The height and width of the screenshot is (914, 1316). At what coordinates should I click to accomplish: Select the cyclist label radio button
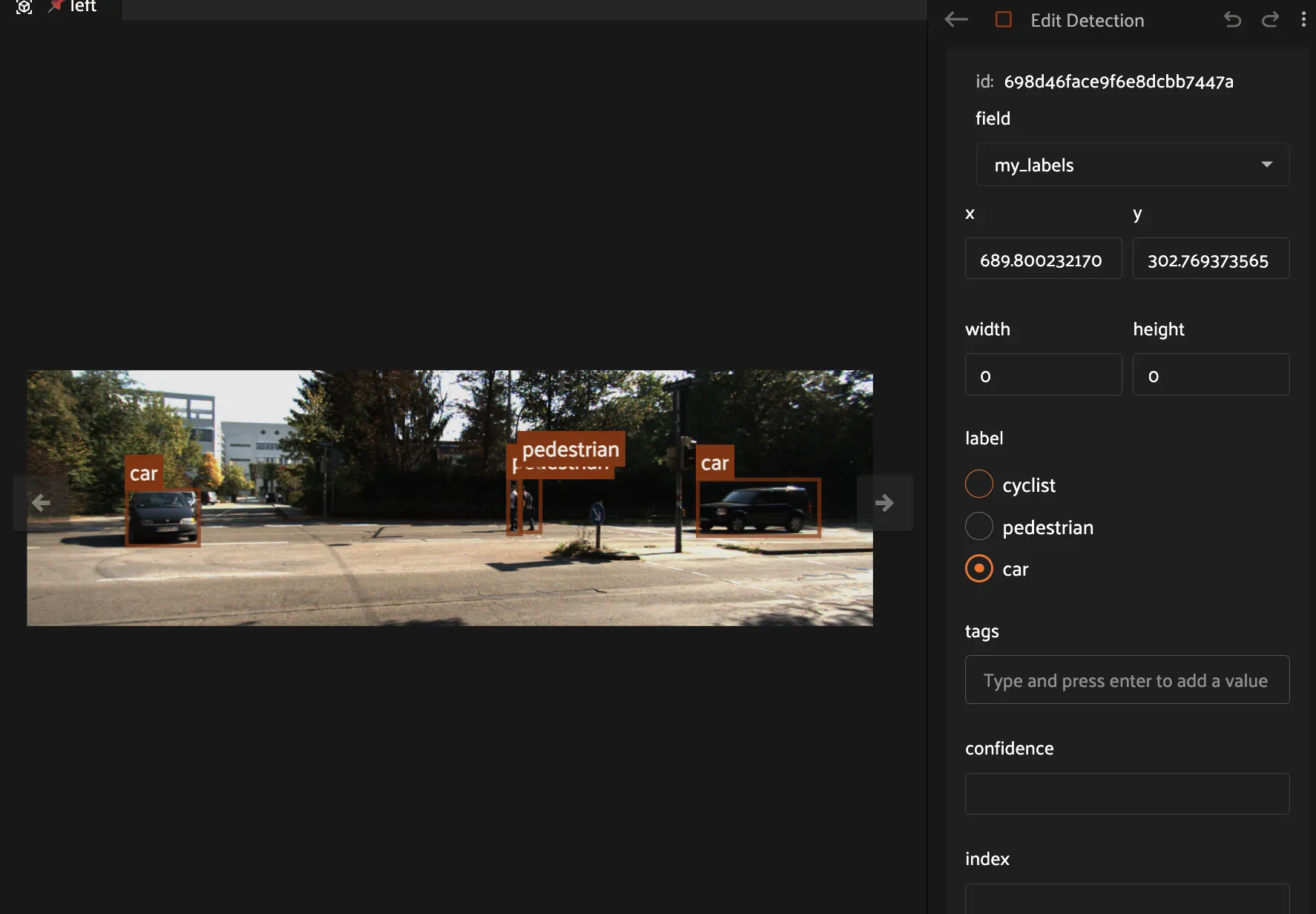[x=978, y=484]
